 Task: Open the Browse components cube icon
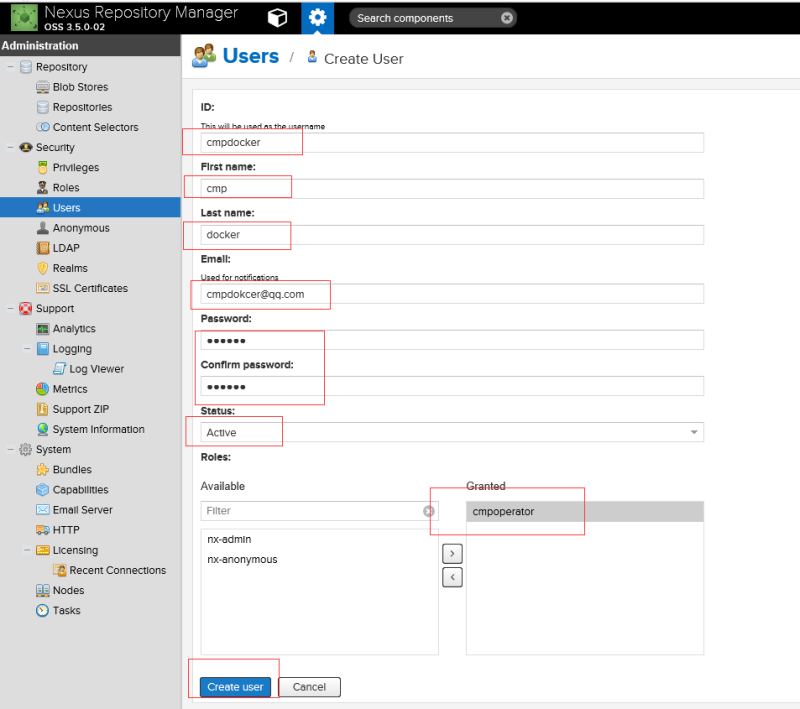coord(278,17)
